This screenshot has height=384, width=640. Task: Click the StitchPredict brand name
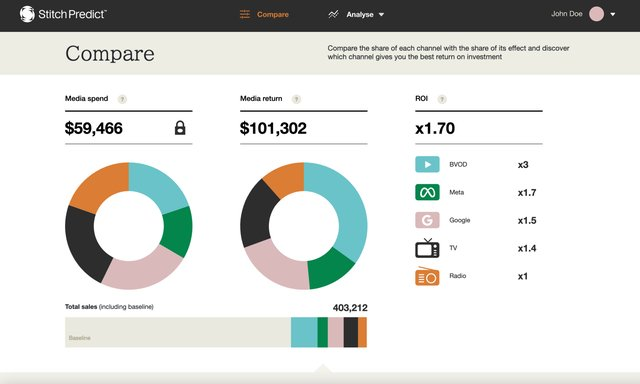pyautogui.click(x=72, y=14)
